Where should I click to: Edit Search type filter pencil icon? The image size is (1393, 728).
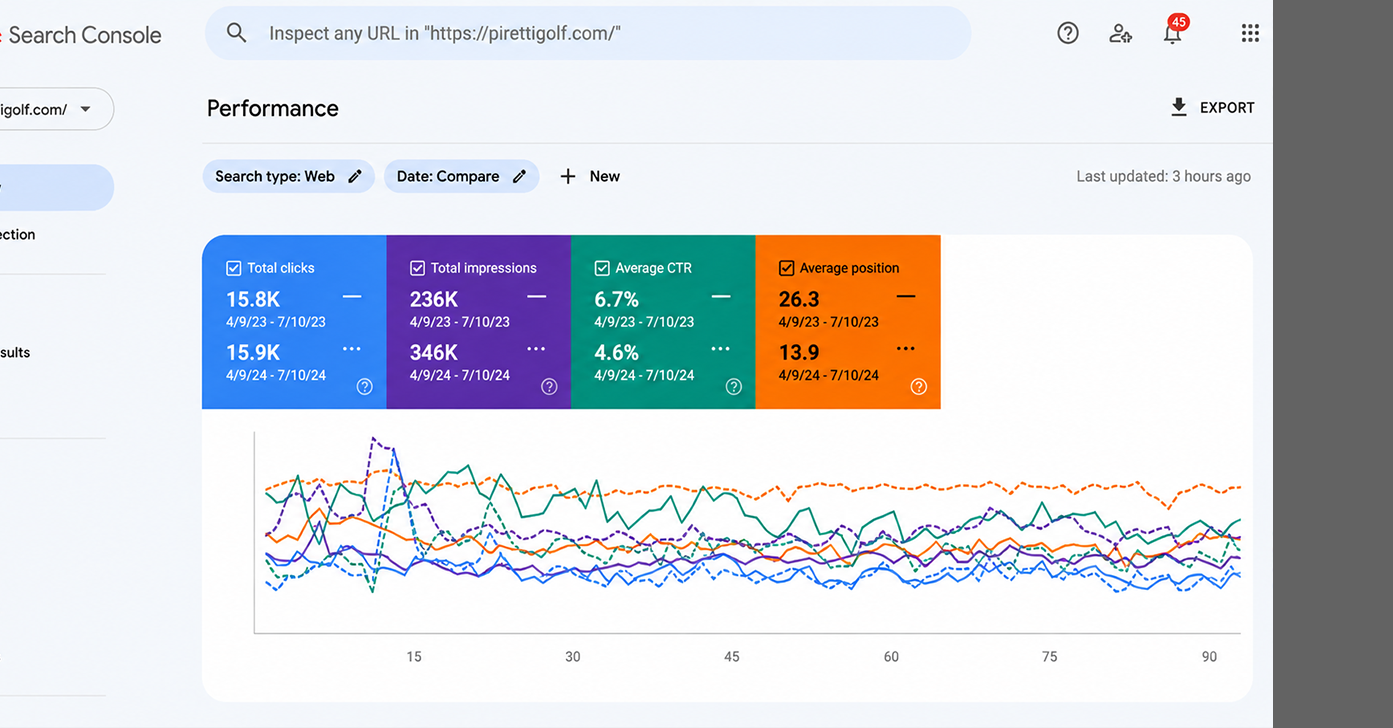coord(355,176)
